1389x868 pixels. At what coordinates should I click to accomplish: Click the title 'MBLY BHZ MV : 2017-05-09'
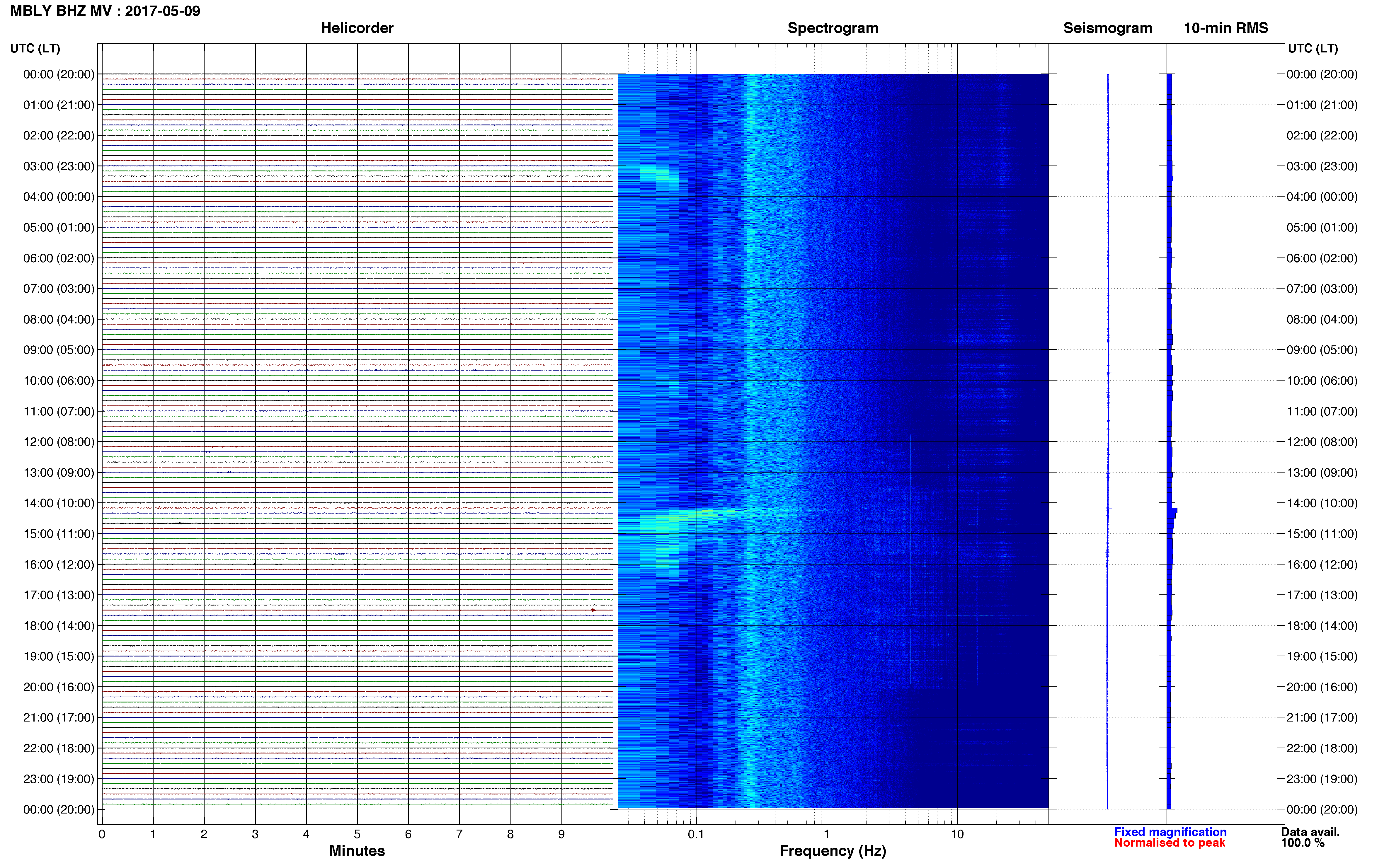point(105,11)
